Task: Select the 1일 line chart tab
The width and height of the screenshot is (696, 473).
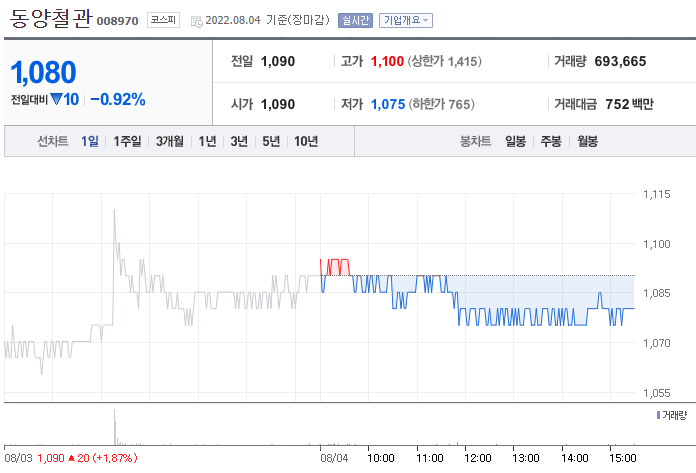Action: click(90, 141)
